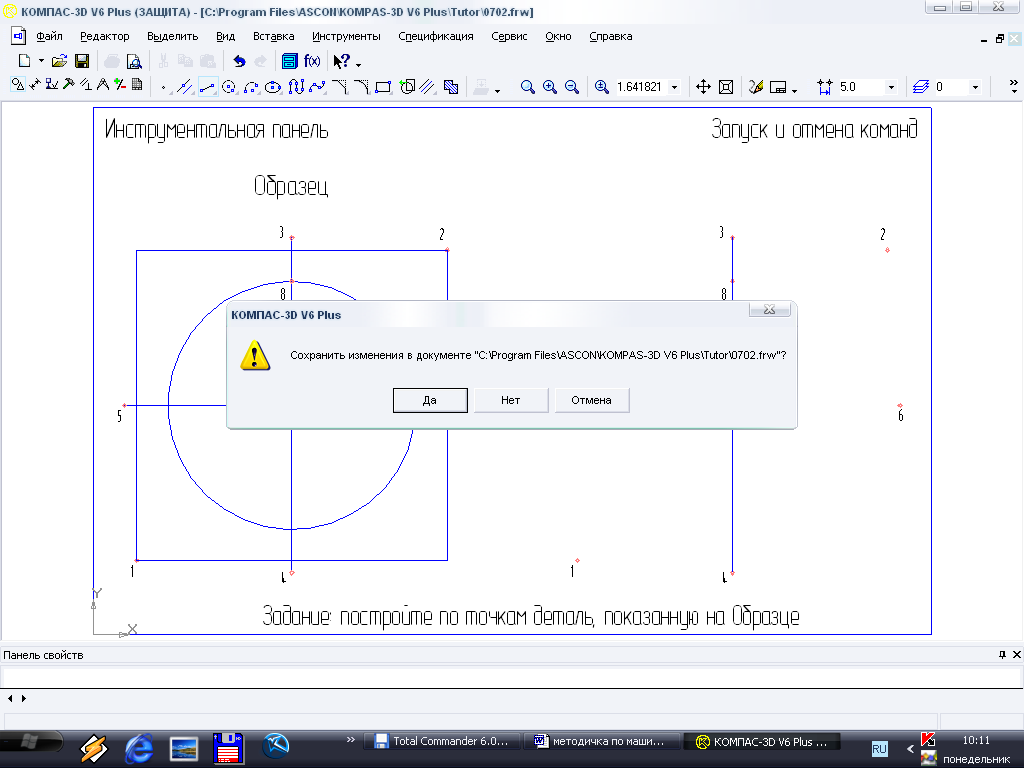Select the Line segment tool

(x=208, y=87)
